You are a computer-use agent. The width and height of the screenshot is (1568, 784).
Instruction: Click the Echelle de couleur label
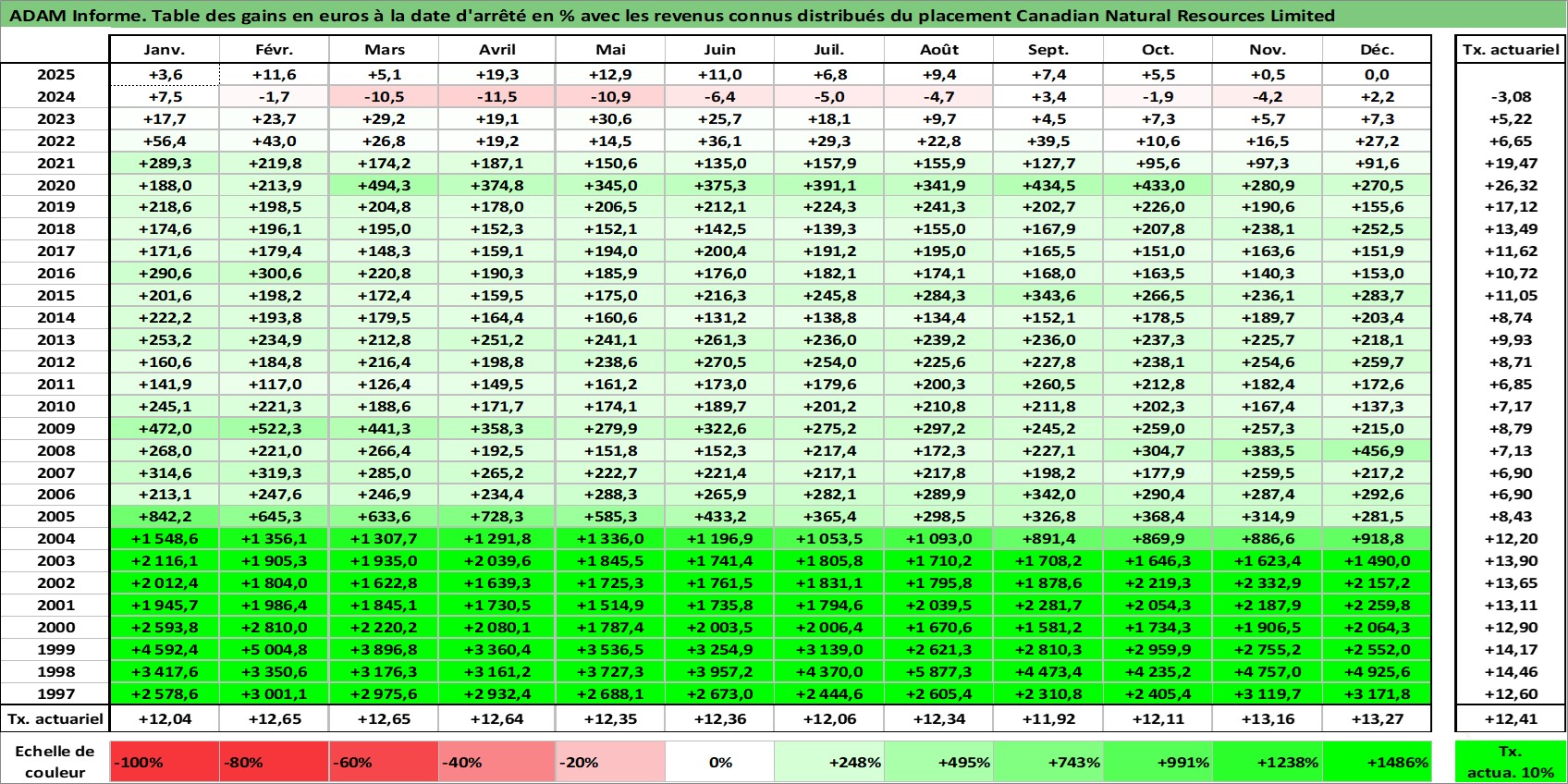[55, 762]
